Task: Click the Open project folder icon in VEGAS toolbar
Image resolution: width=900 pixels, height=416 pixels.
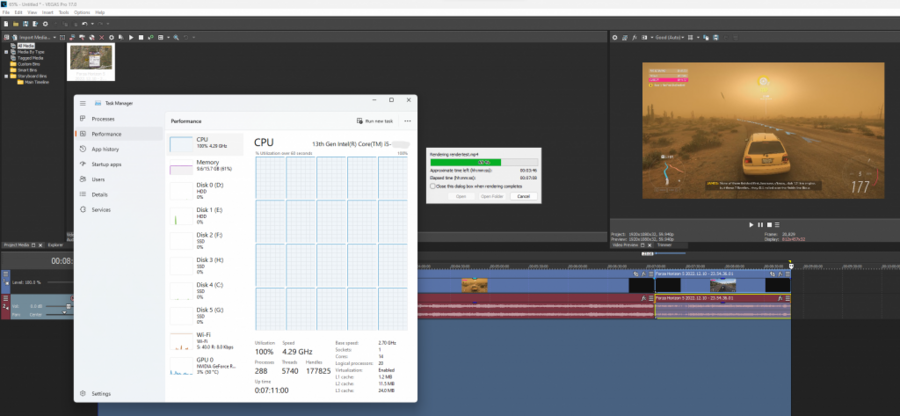Action: pyautogui.click(x=15, y=24)
